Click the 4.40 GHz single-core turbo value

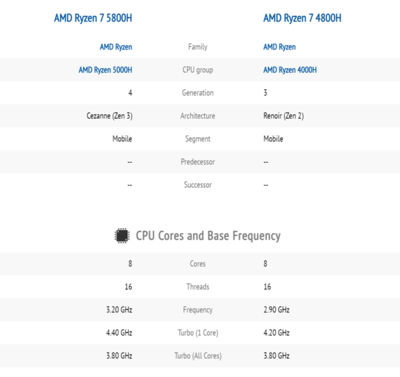(119, 333)
